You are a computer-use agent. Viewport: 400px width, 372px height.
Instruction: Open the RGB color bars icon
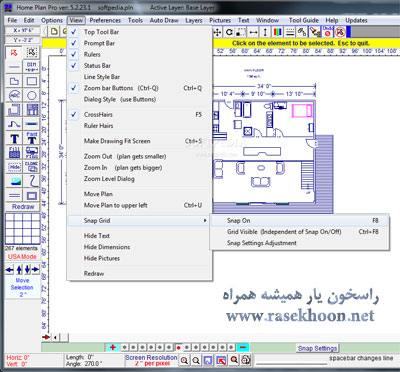277,32
